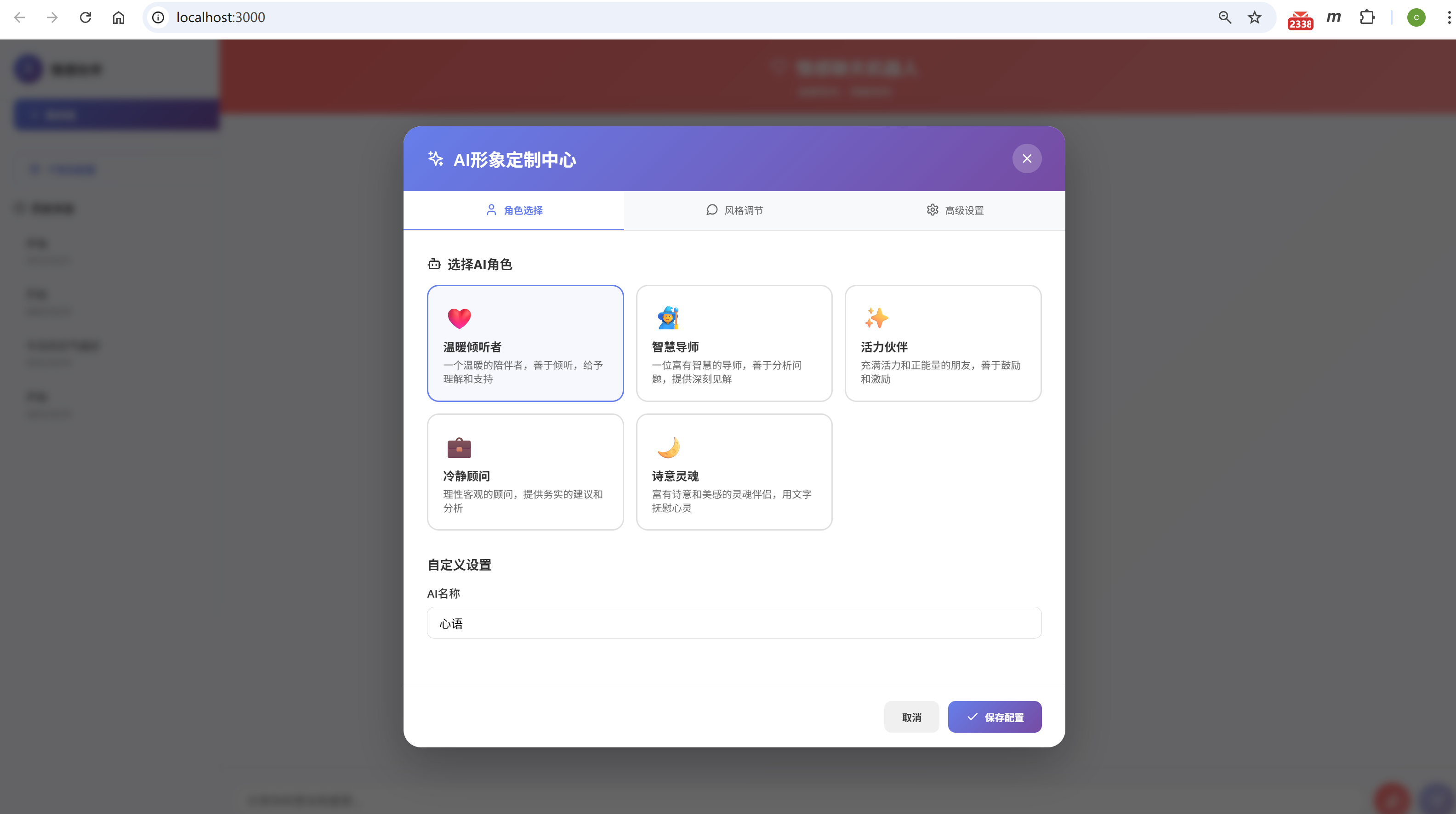Click the red 2338 extension icon
Image resolution: width=1456 pixels, height=814 pixels.
coord(1300,20)
